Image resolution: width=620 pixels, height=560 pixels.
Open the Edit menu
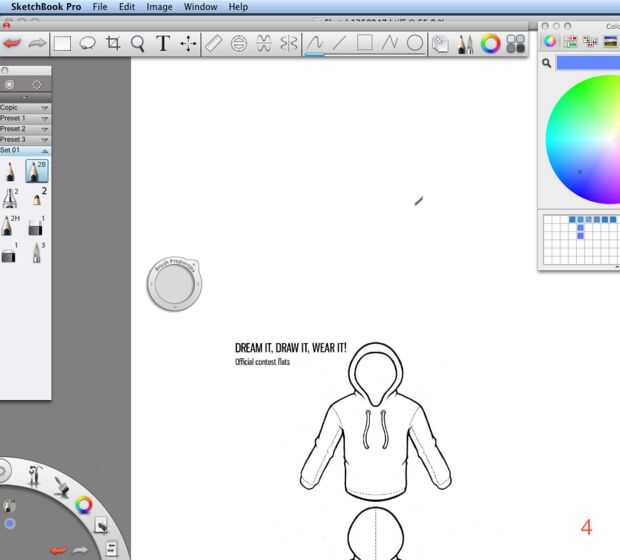click(x=127, y=7)
